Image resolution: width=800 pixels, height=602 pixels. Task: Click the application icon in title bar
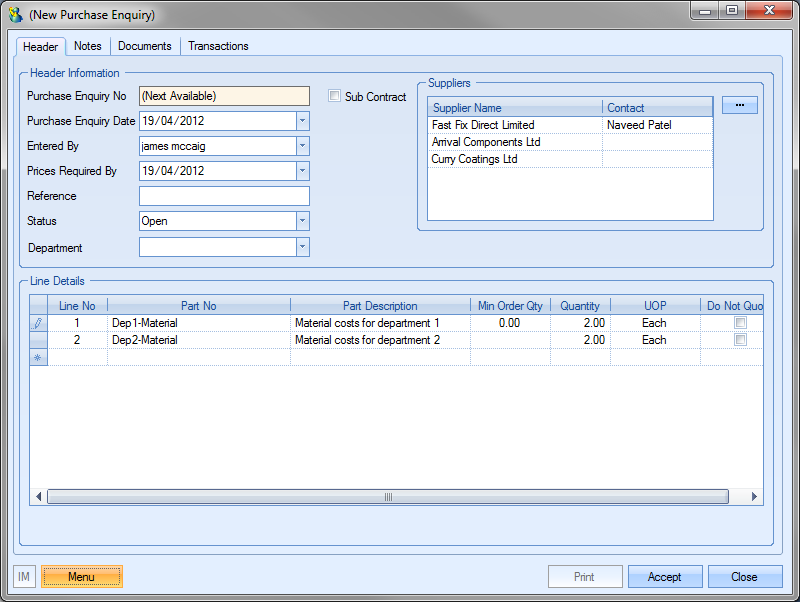(x=15, y=15)
